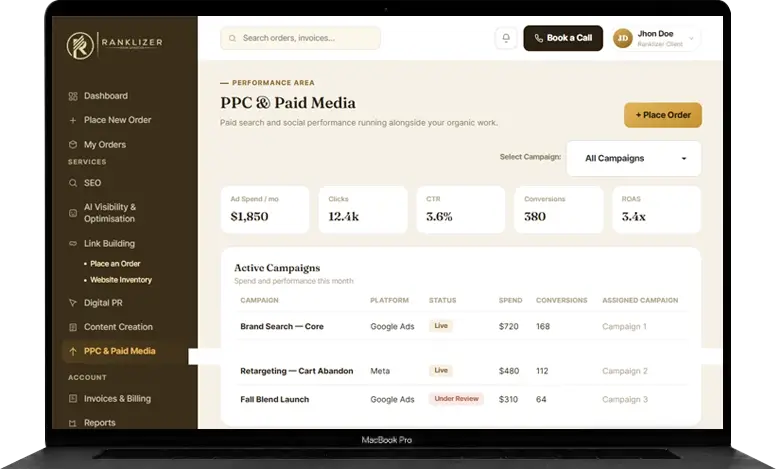Viewport: 776px width, 469px height.
Task: Click the Content Creation document icon
Action: coord(73,327)
